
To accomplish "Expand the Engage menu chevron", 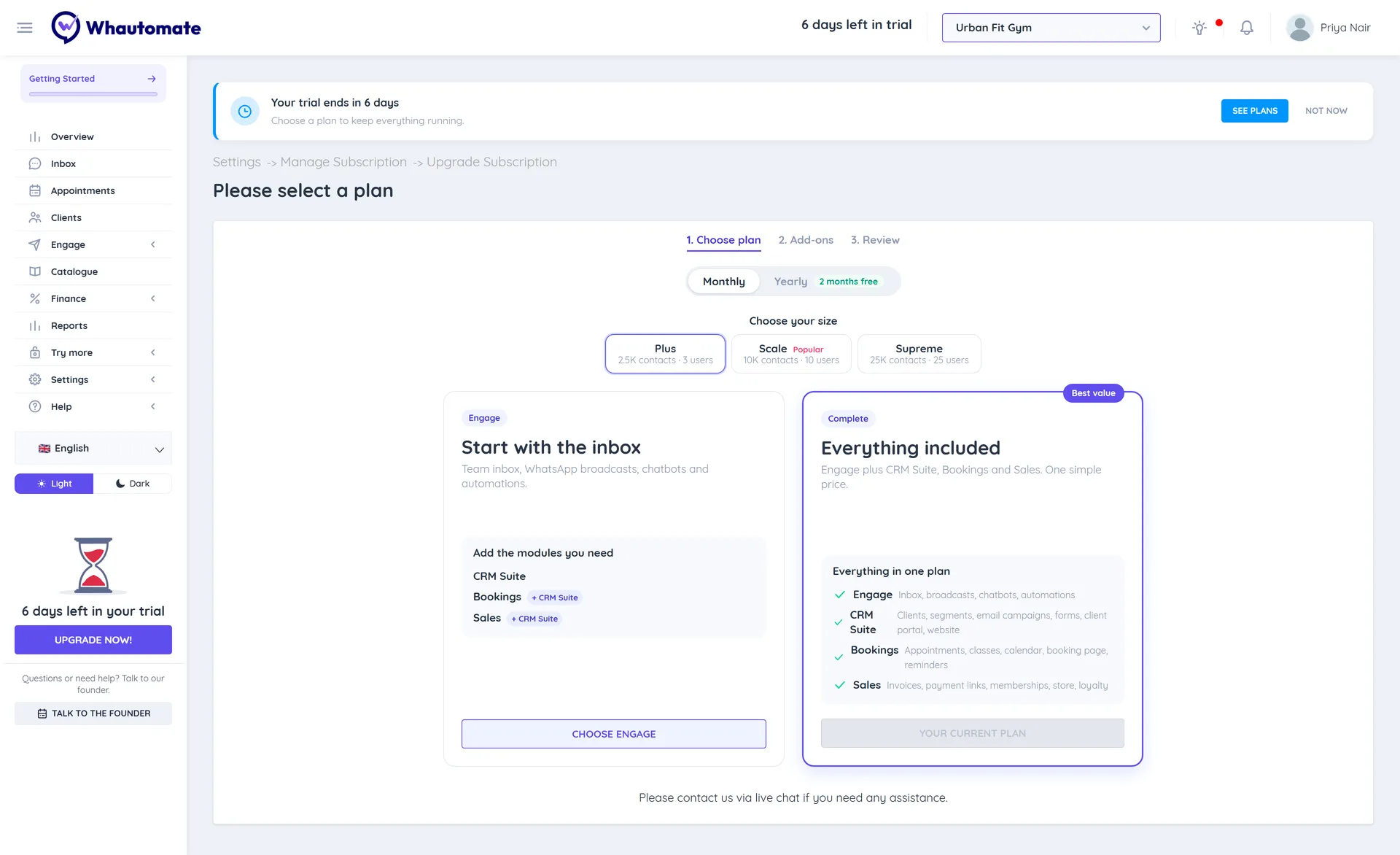I will tap(153, 245).
